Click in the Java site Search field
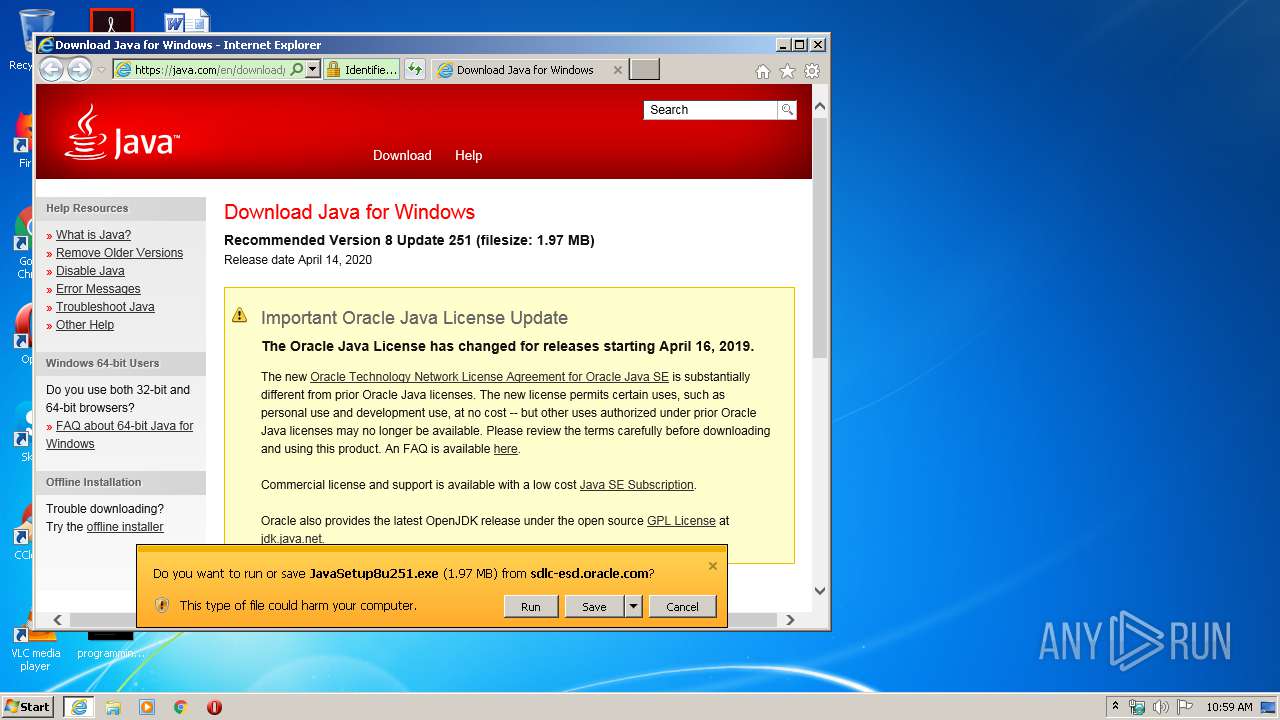 (710, 110)
